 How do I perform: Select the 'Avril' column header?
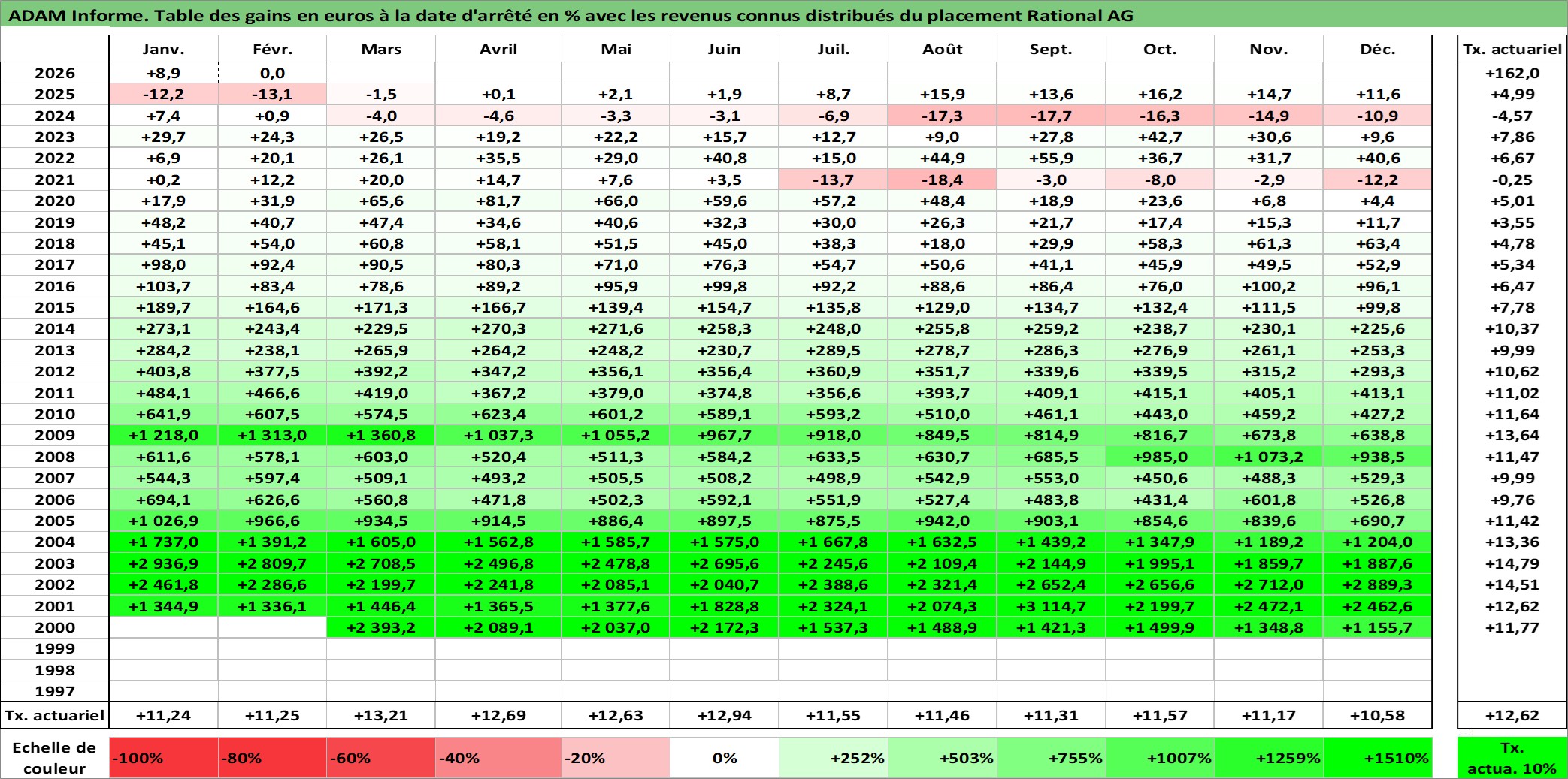point(498,49)
